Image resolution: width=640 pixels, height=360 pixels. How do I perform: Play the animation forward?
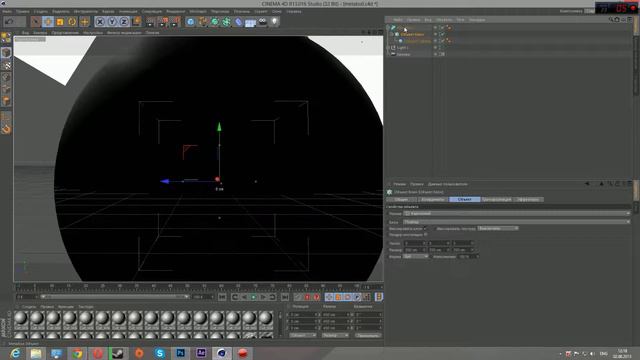pyautogui.click(x=253, y=297)
